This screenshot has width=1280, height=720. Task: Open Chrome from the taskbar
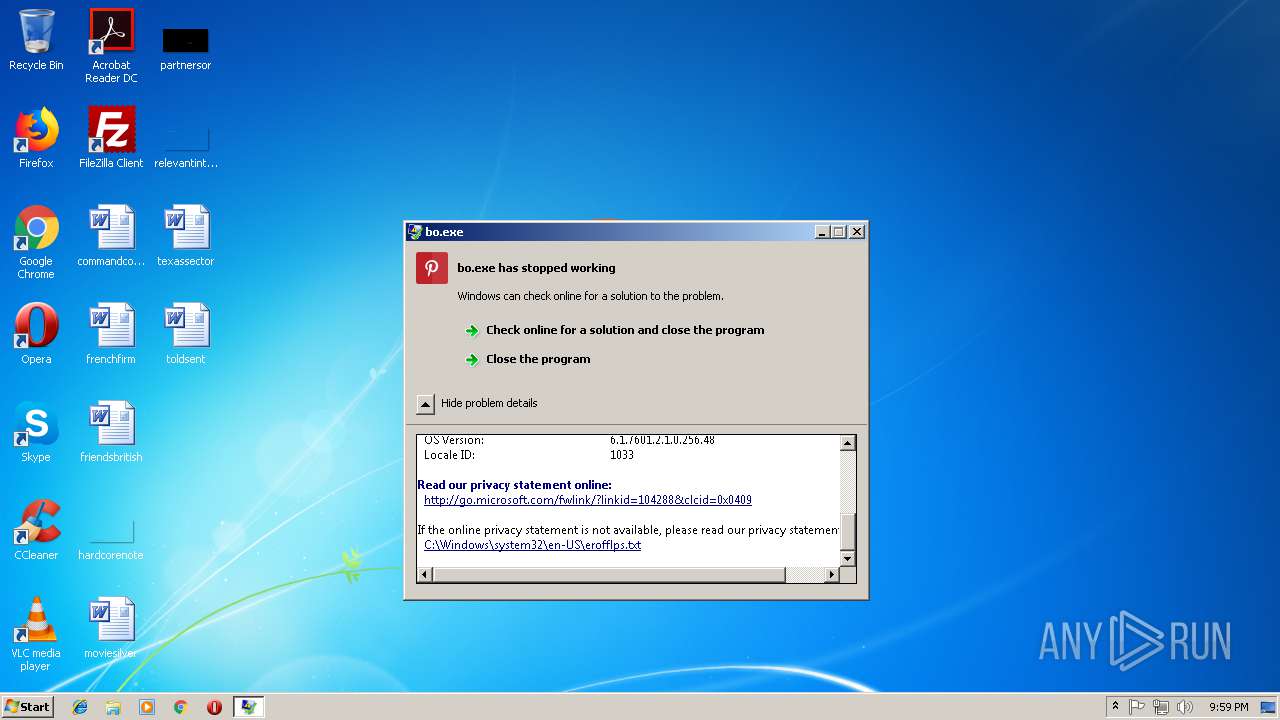coord(180,707)
